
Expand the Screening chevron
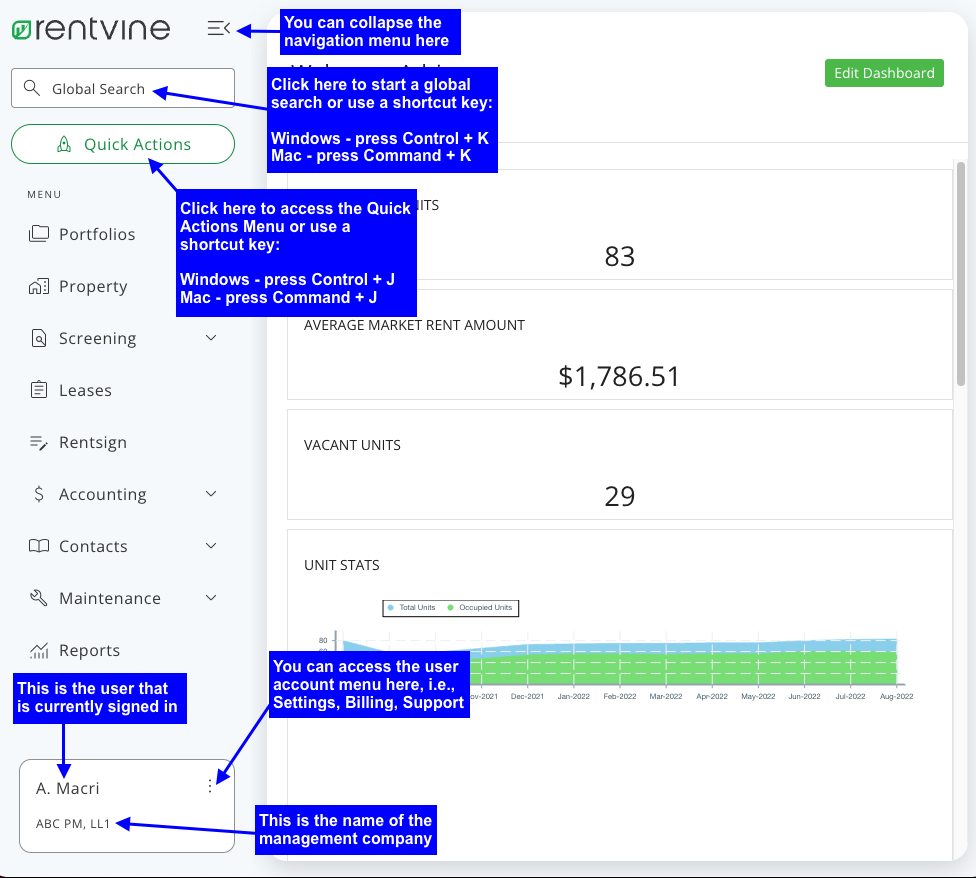point(211,338)
